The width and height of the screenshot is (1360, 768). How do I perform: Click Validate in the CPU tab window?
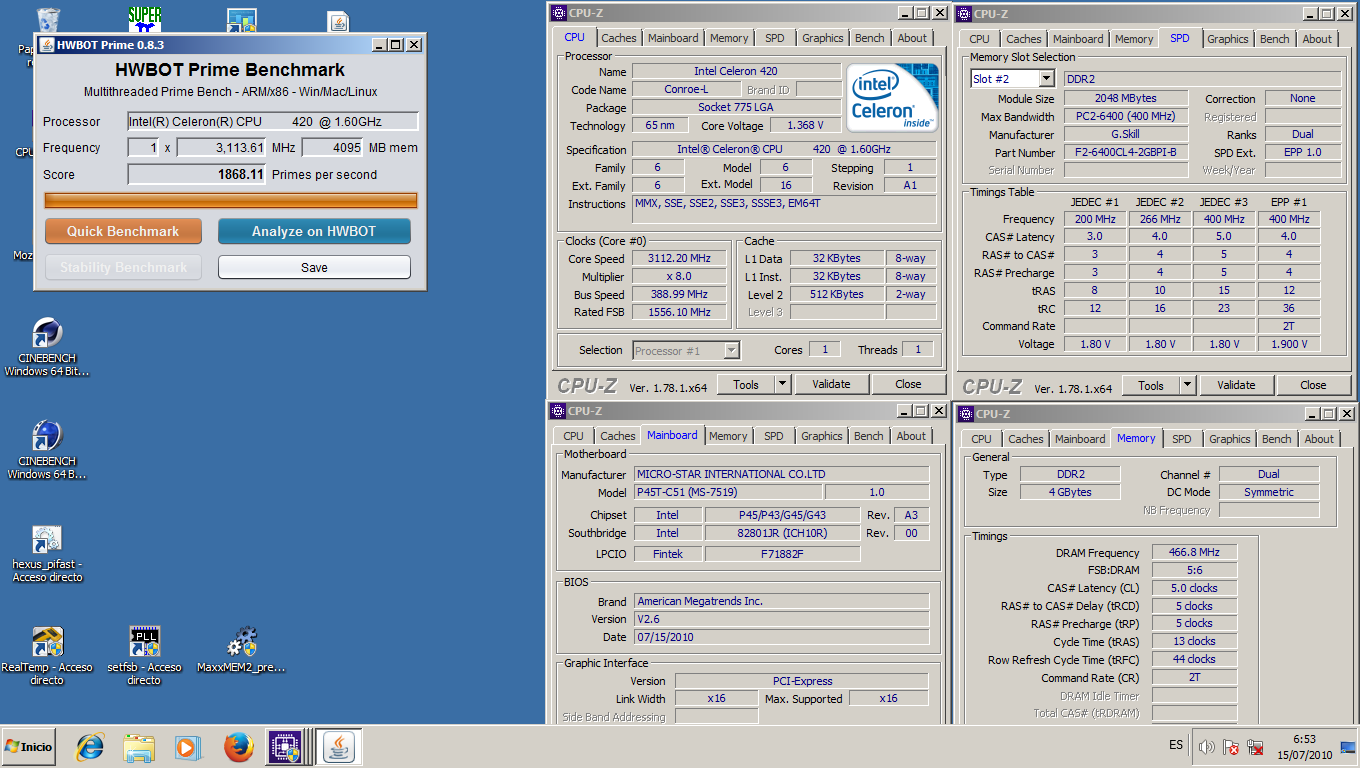(x=831, y=384)
